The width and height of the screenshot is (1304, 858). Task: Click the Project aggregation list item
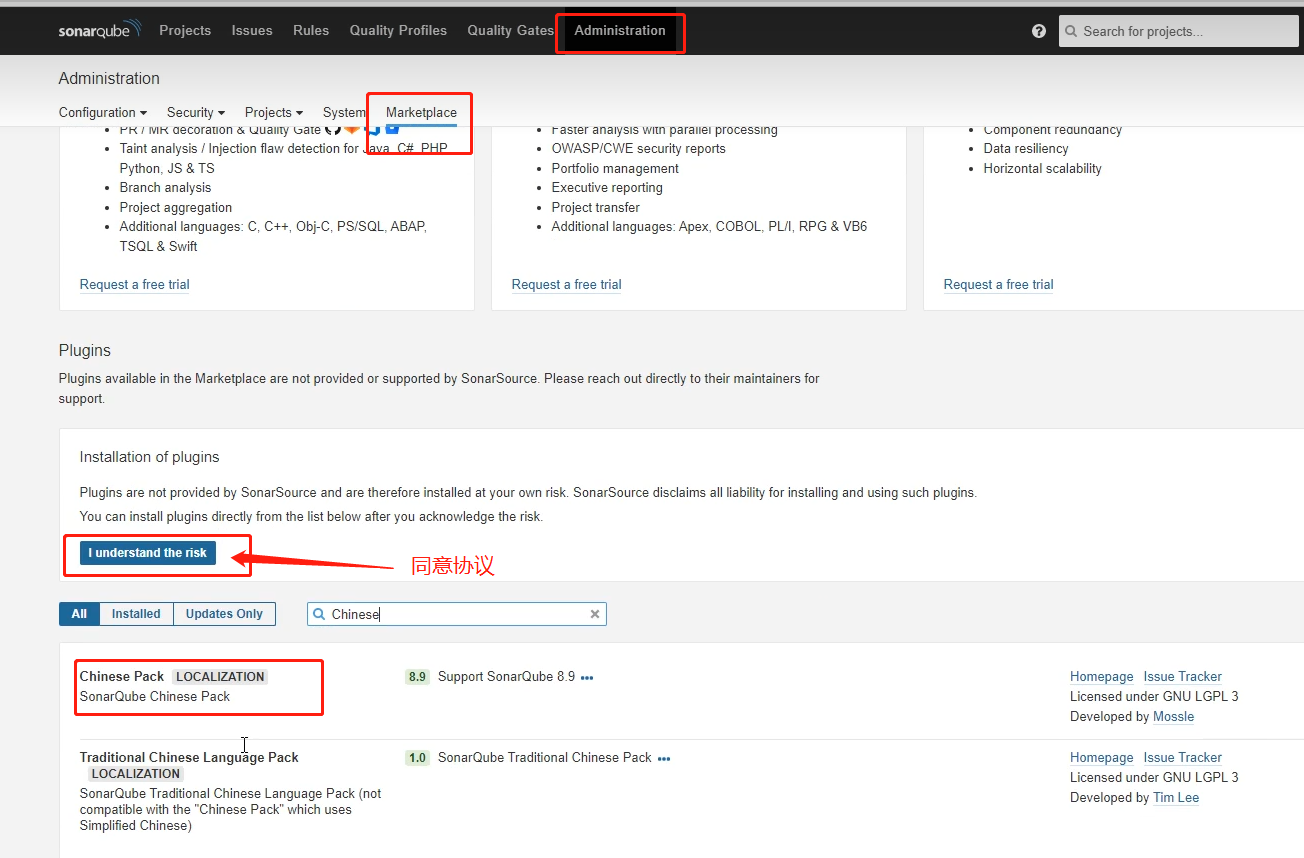176,207
